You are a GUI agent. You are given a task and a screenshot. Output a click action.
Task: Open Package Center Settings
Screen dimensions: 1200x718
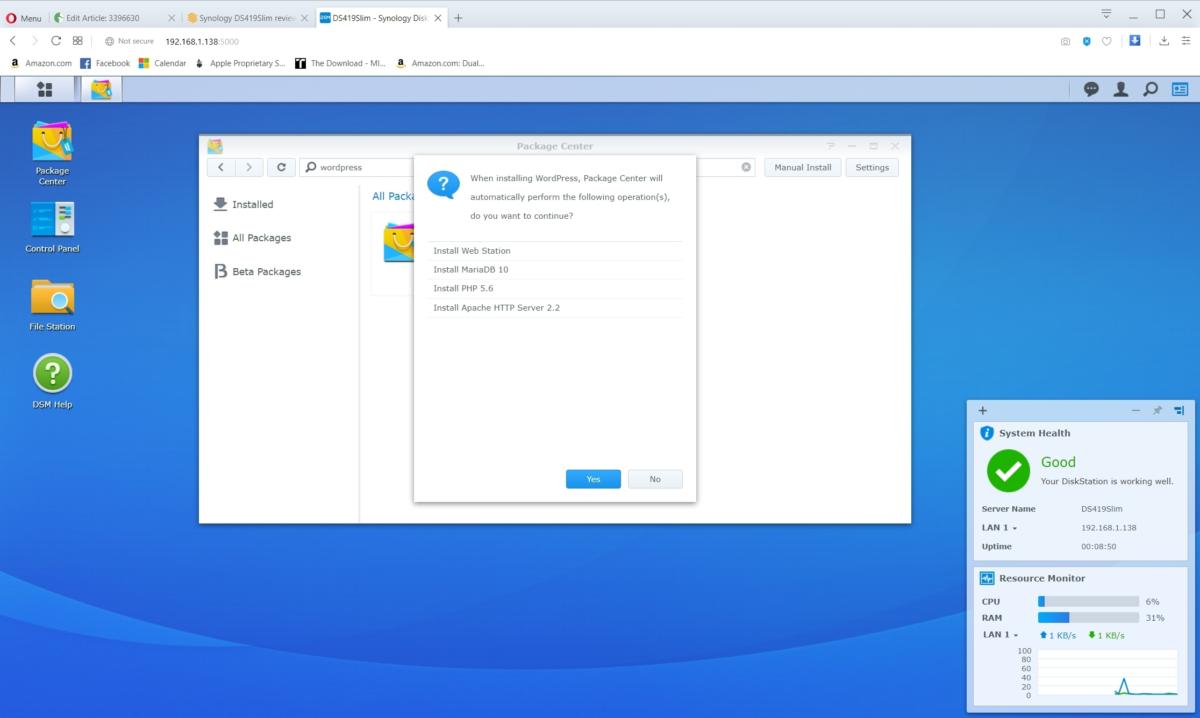pos(872,167)
